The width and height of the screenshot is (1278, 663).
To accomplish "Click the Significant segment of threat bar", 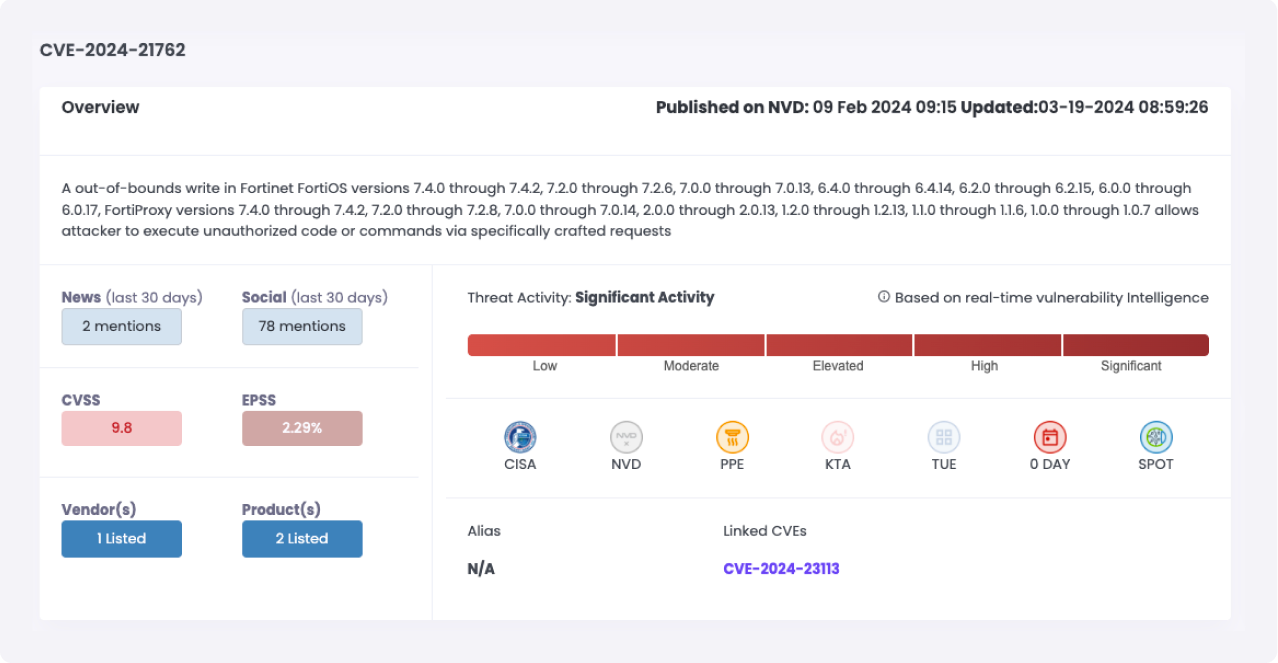I will tap(1135, 344).
